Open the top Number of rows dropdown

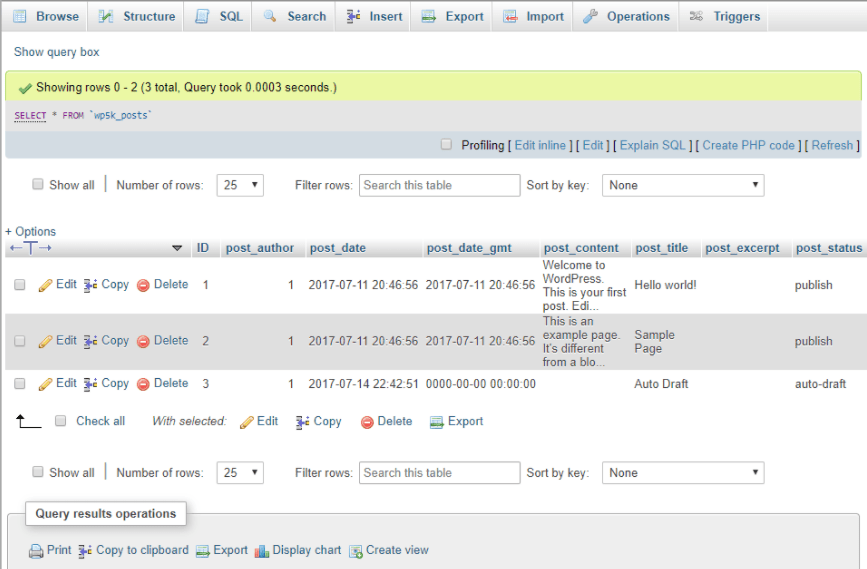point(242,185)
